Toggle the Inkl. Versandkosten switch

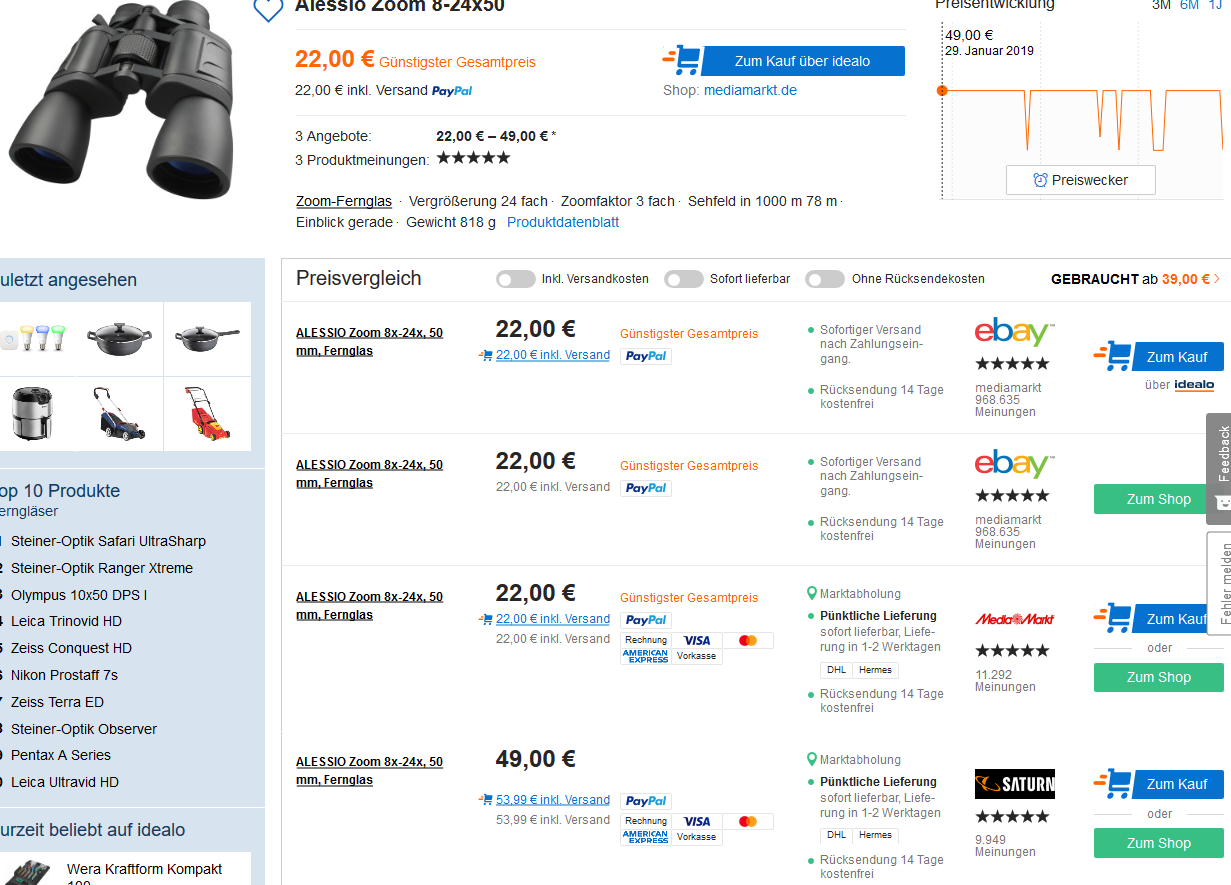(516, 279)
